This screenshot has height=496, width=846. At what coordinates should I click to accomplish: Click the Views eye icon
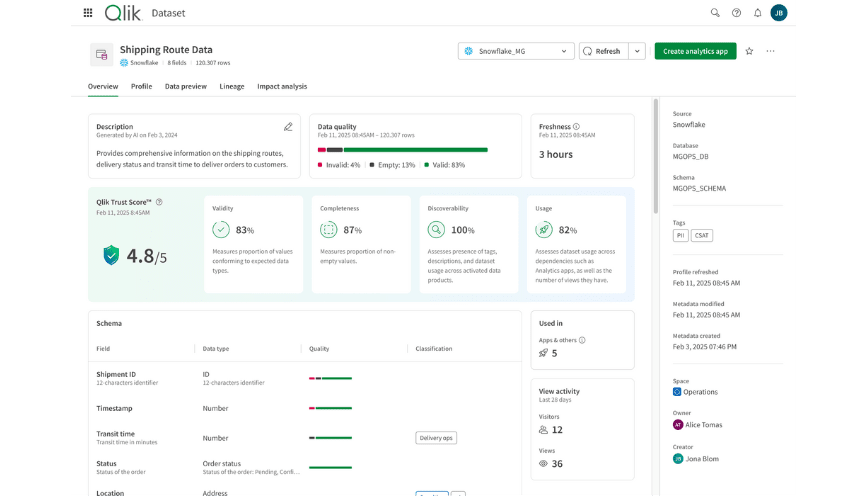click(x=543, y=464)
